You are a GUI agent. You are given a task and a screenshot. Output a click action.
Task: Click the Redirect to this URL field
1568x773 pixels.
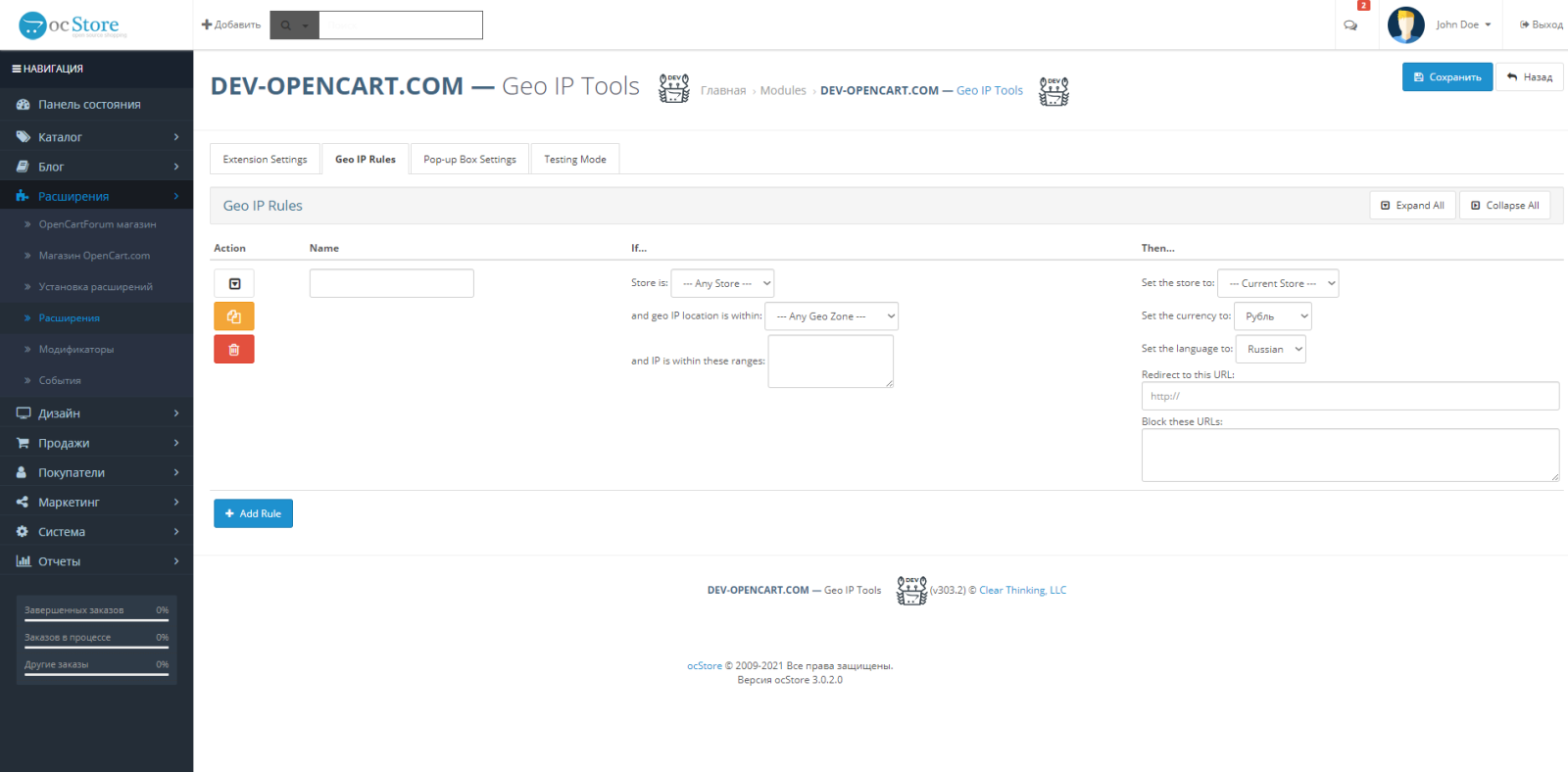click(x=1350, y=397)
